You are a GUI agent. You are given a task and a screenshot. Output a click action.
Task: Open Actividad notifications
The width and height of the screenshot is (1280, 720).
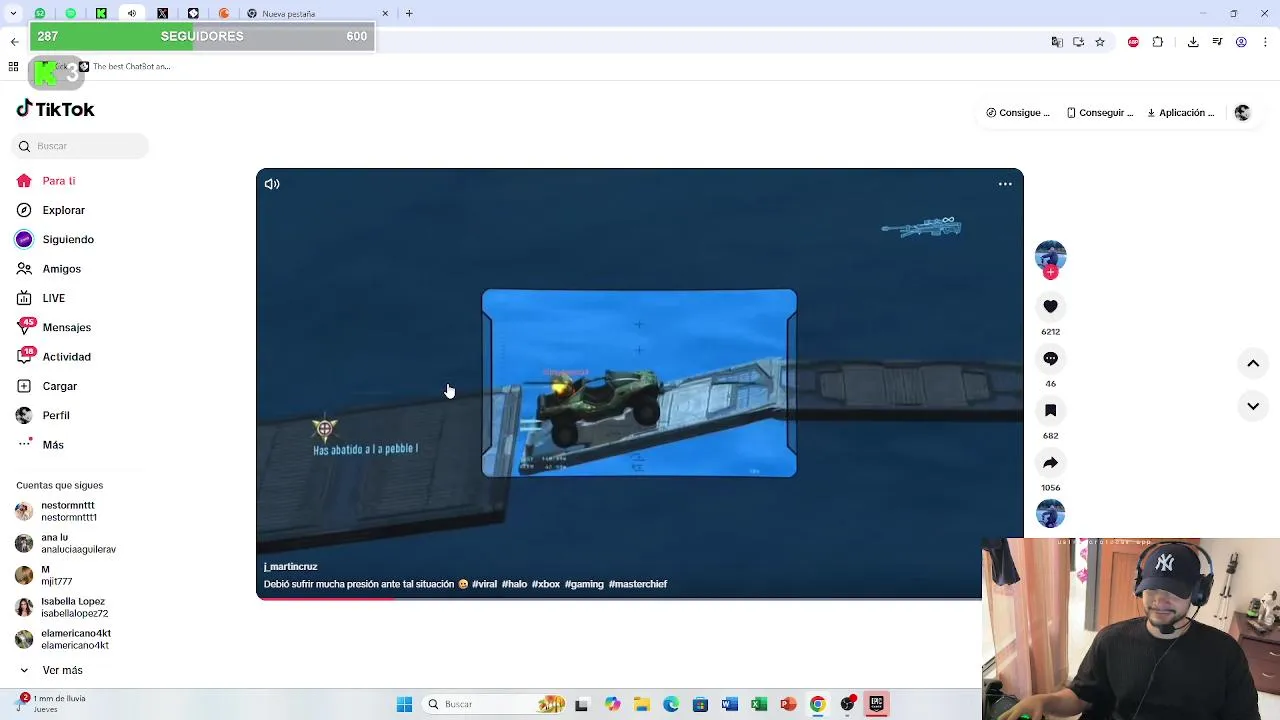pyautogui.click(x=53, y=357)
